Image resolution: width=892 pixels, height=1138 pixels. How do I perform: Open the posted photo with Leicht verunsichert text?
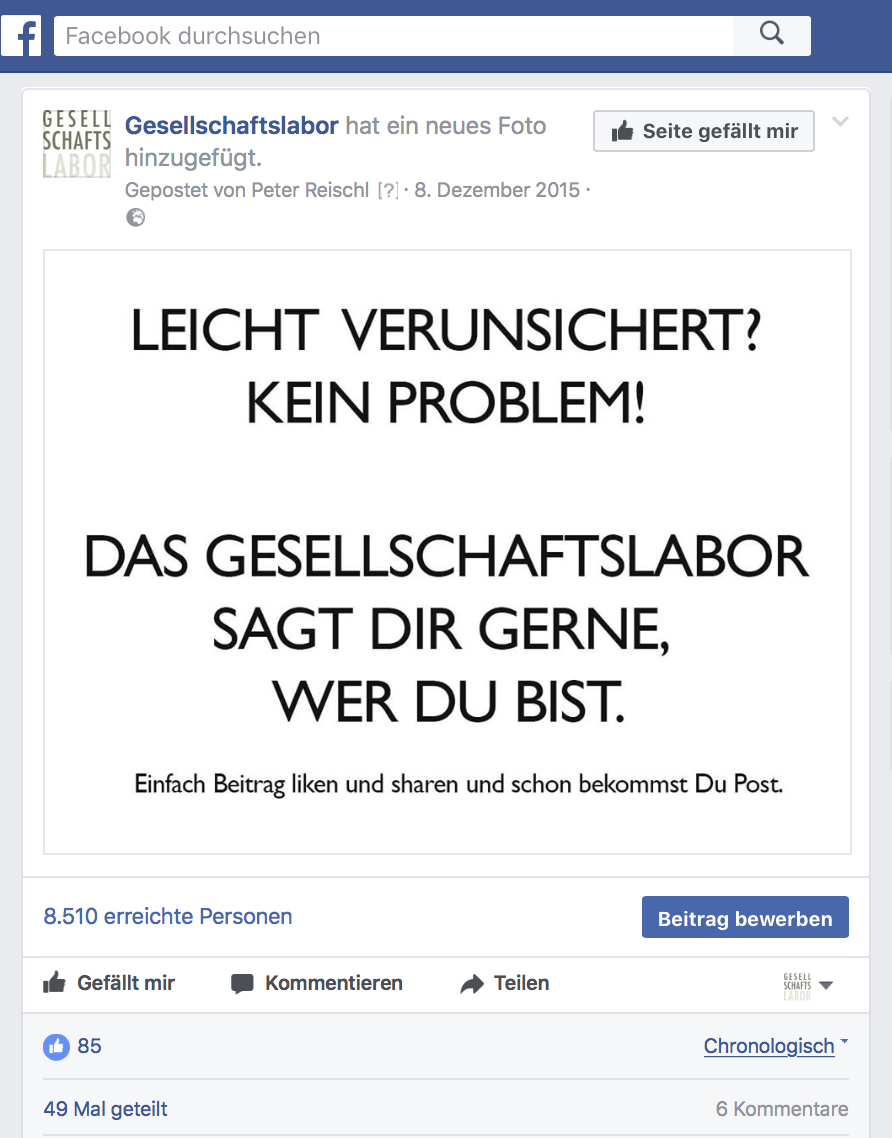[x=447, y=552]
